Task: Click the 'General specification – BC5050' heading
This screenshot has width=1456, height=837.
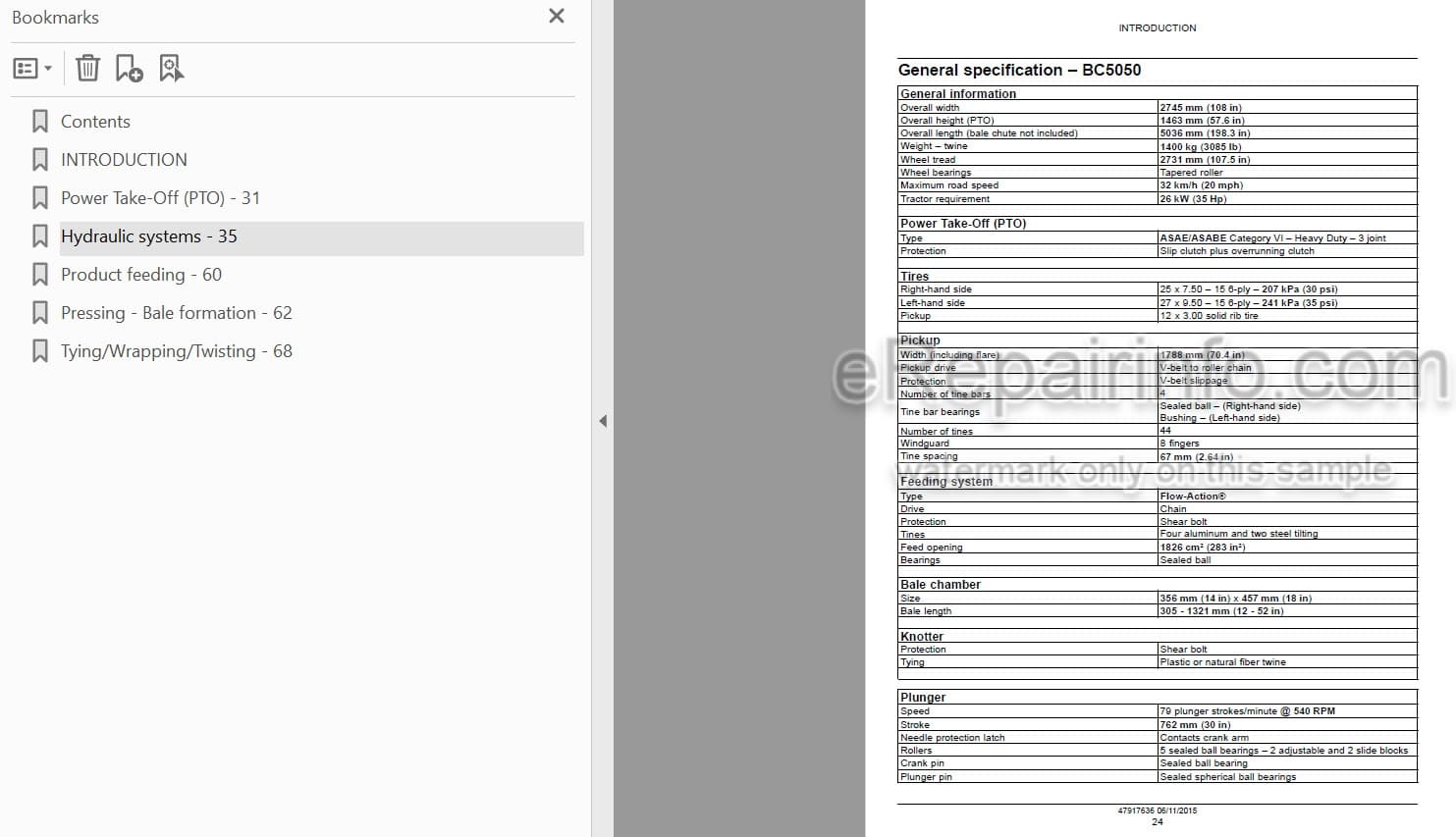Action: [x=1019, y=70]
